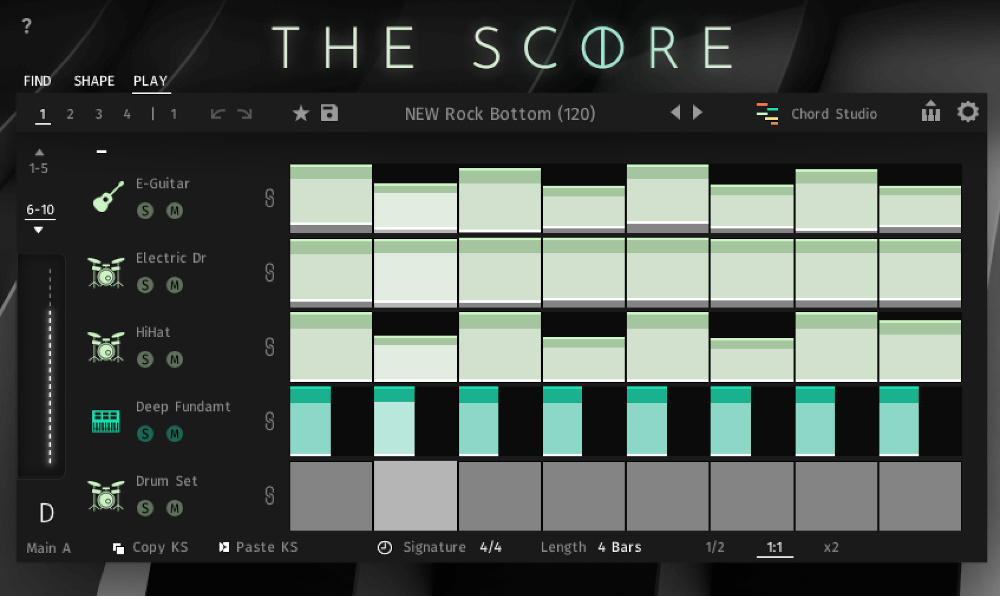Click the Deep Fundamt keyboard icon
The image size is (1000, 596).
(106, 421)
